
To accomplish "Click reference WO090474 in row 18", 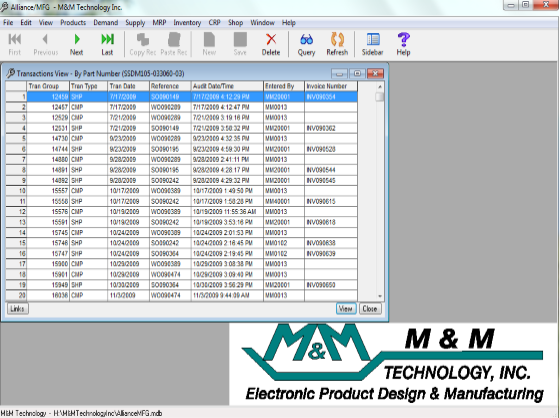I will coord(170,275).
